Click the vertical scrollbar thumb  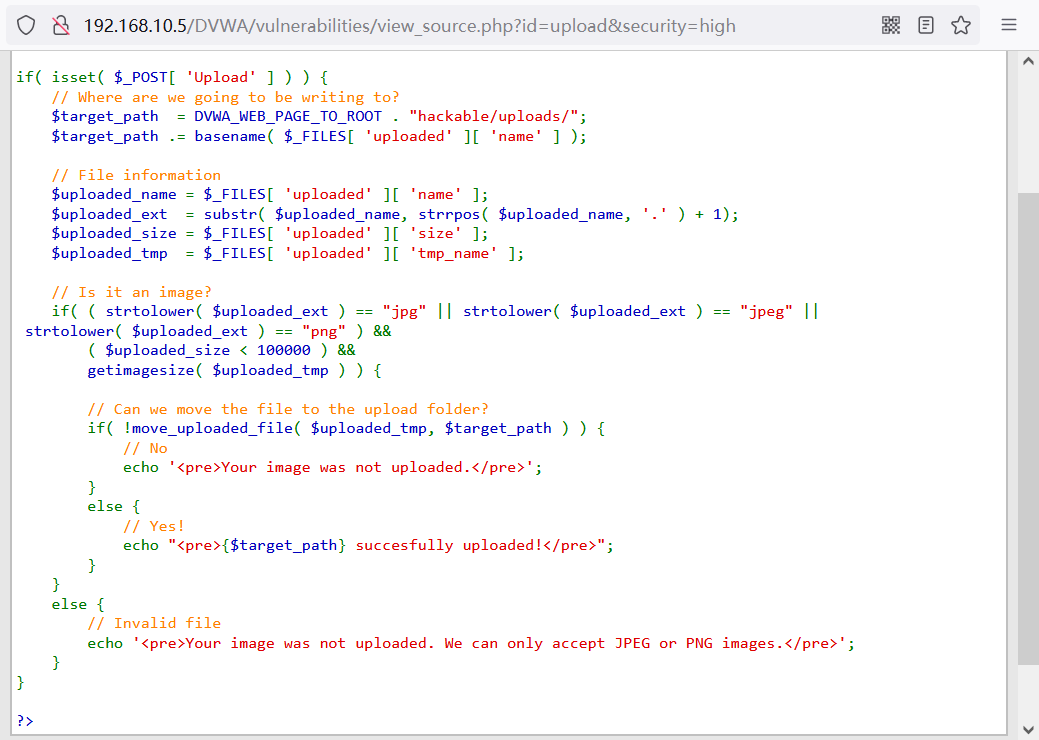tap(1028, 430)
